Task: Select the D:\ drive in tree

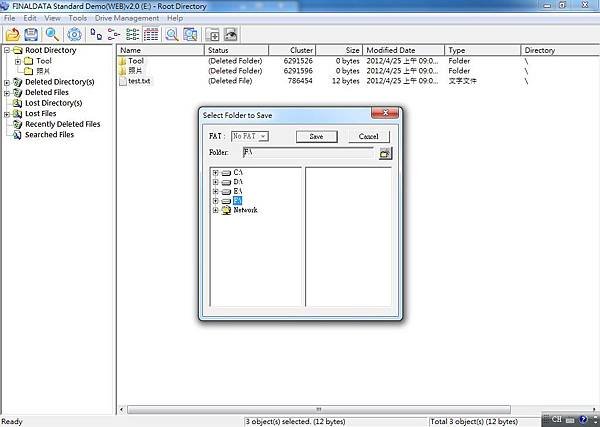Action: (238, 182)
